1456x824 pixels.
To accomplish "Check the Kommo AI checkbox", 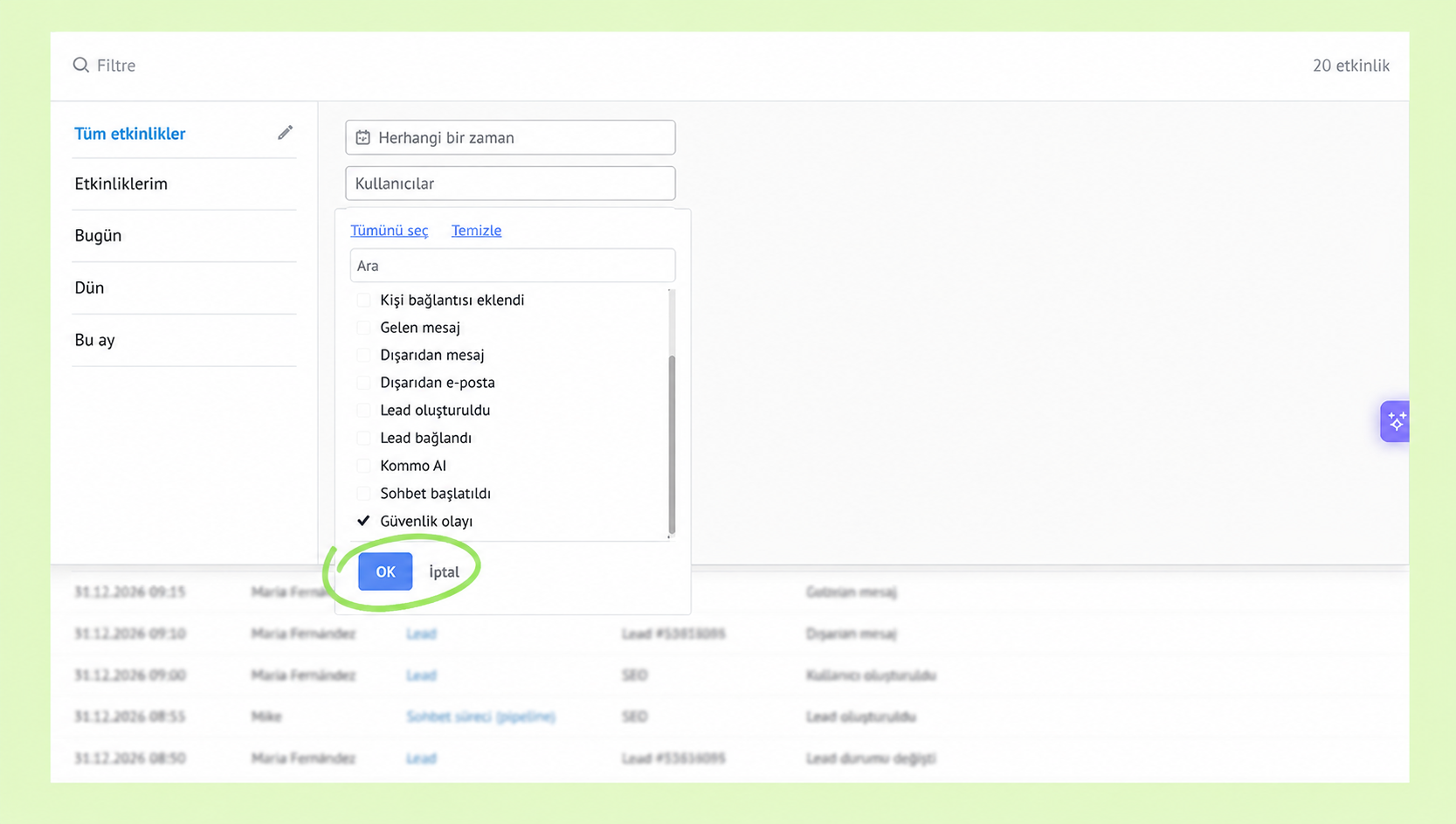I will pos(363,466).
